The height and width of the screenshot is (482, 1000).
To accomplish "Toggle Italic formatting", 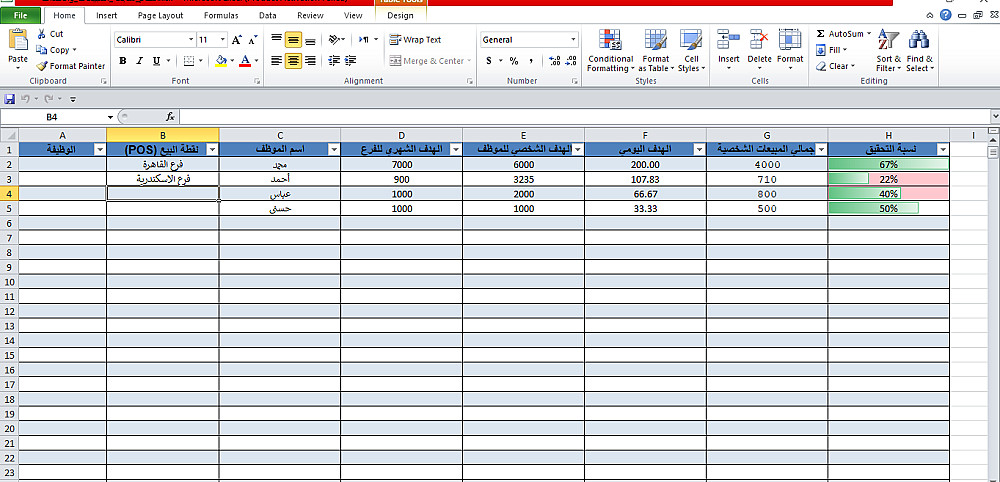I will [x=139, y=61].
